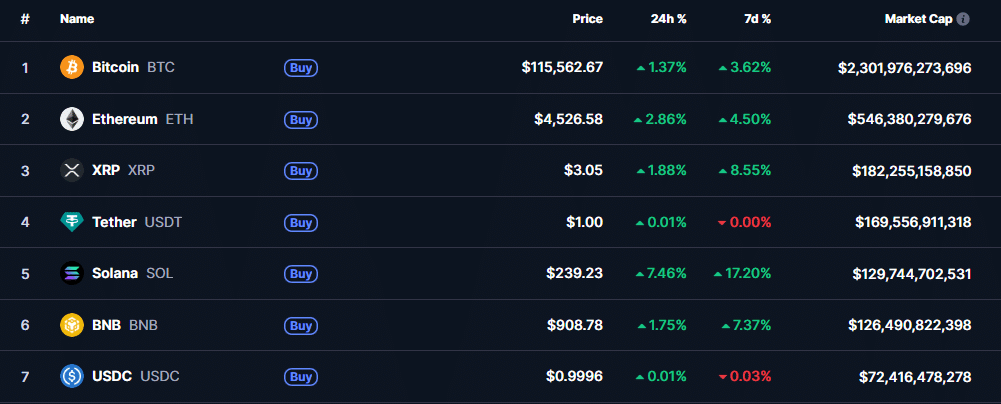Click the Ethereum diamond logo icon
The image size is (1001, 404).
point(72,119)
